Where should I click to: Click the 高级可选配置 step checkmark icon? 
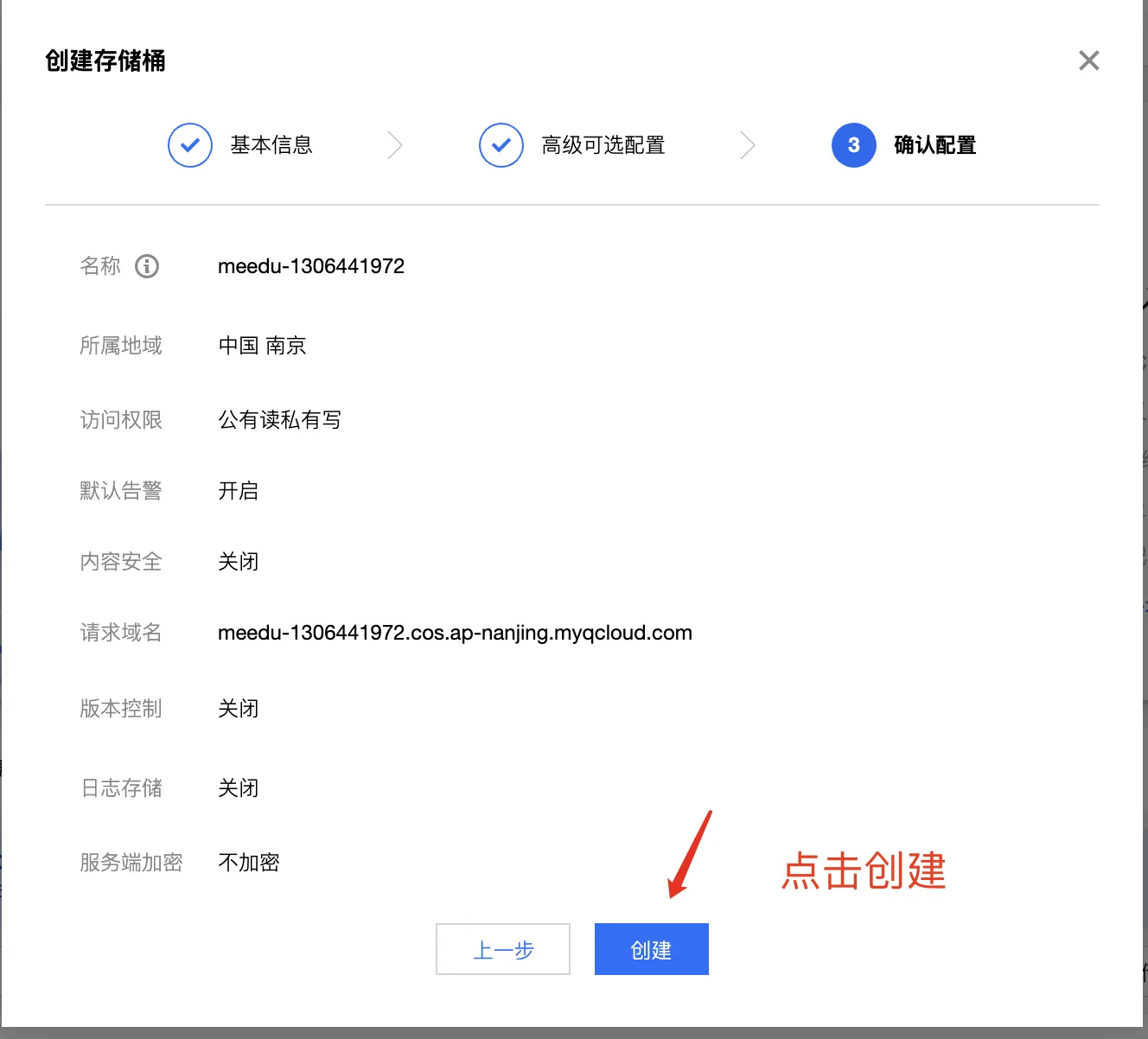[501, 145]
